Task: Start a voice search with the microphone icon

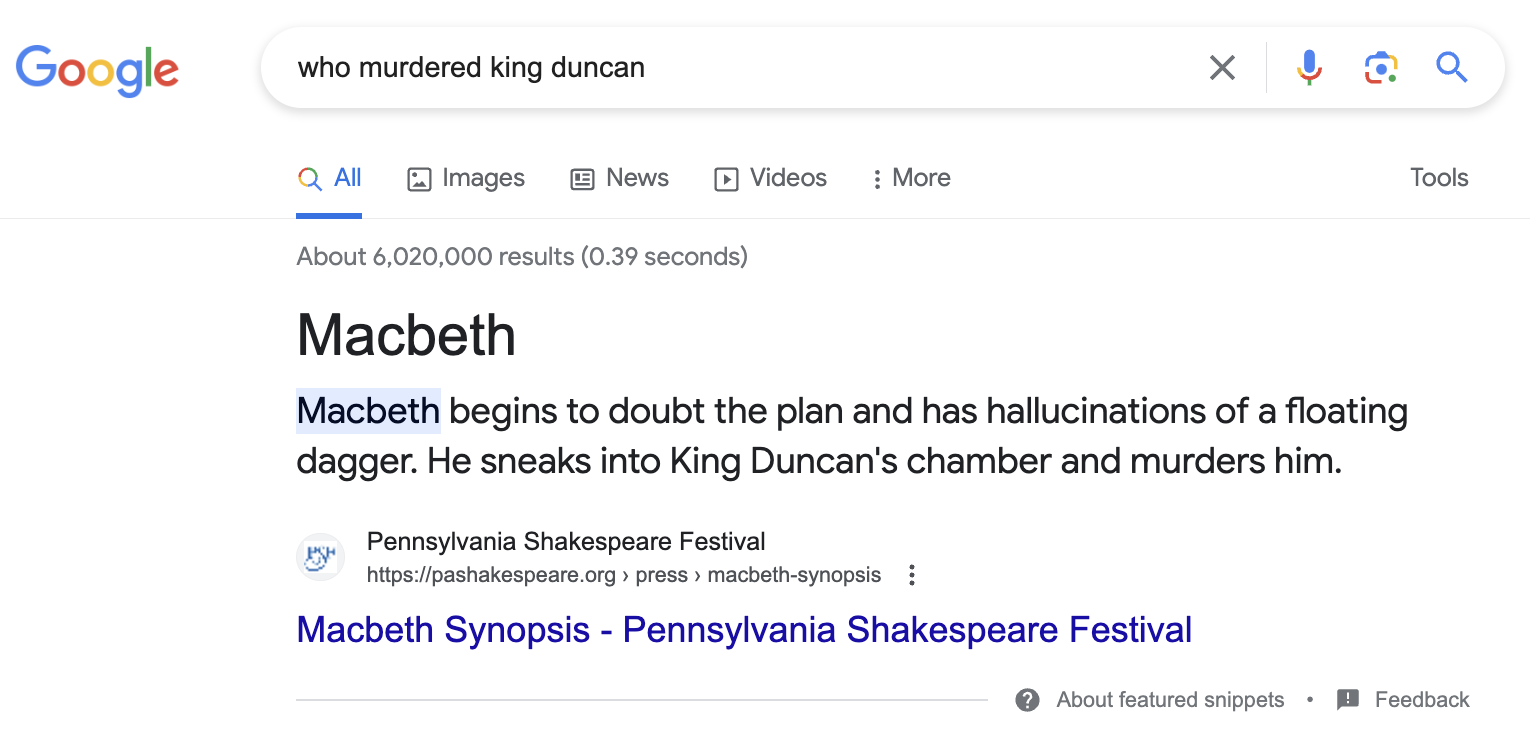Action: click(x=1308, y=67)
